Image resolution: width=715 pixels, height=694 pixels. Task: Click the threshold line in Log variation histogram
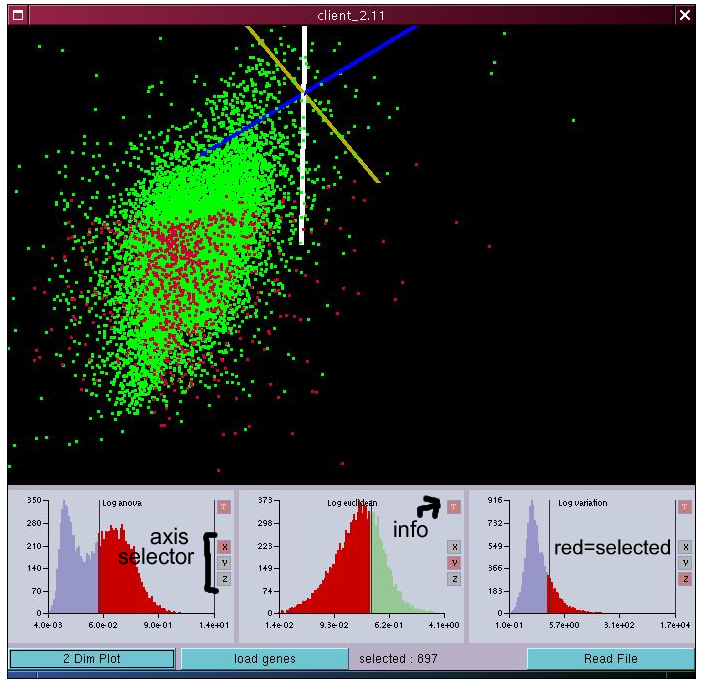point(549,560)
